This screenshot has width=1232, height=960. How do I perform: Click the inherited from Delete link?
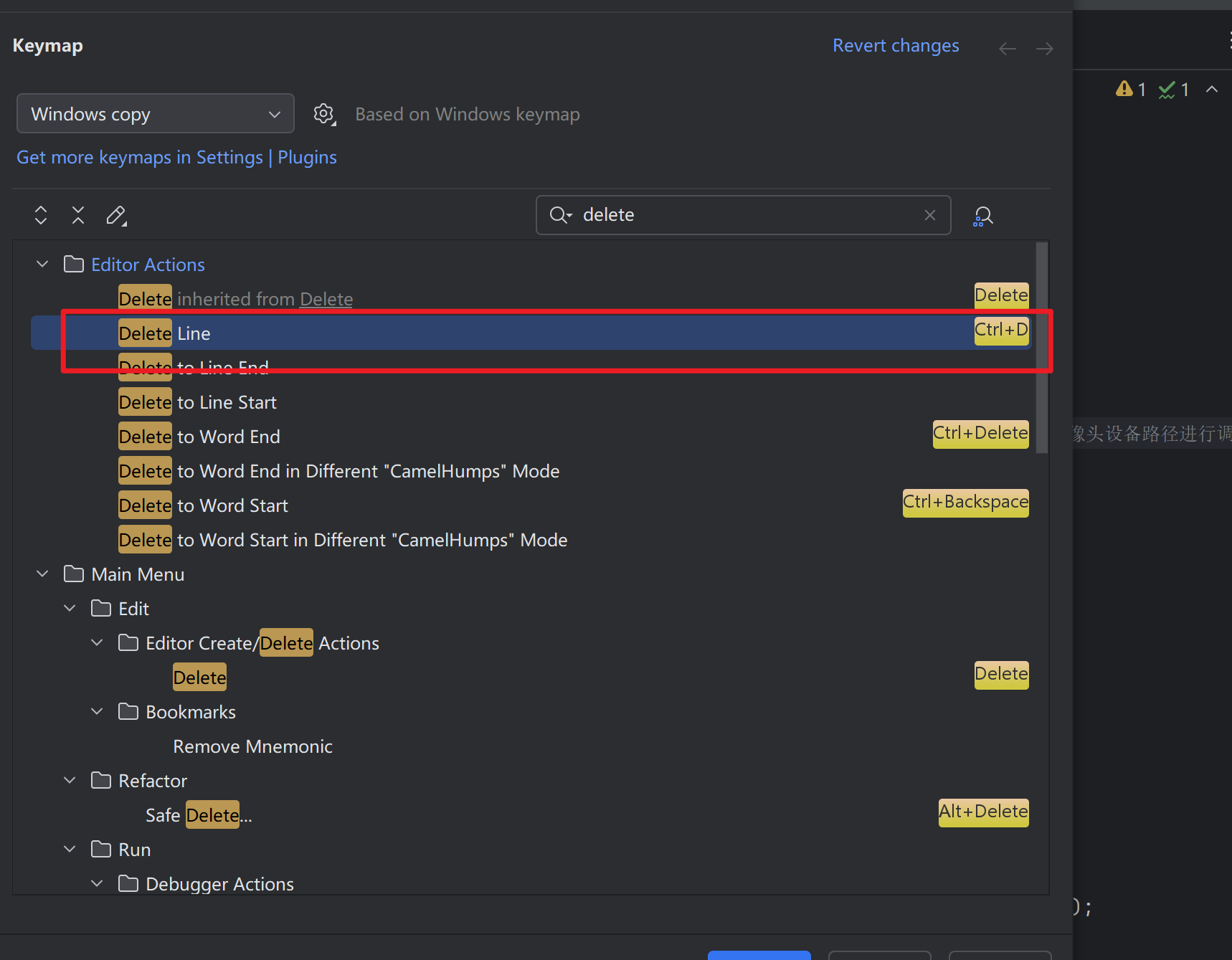326,299
